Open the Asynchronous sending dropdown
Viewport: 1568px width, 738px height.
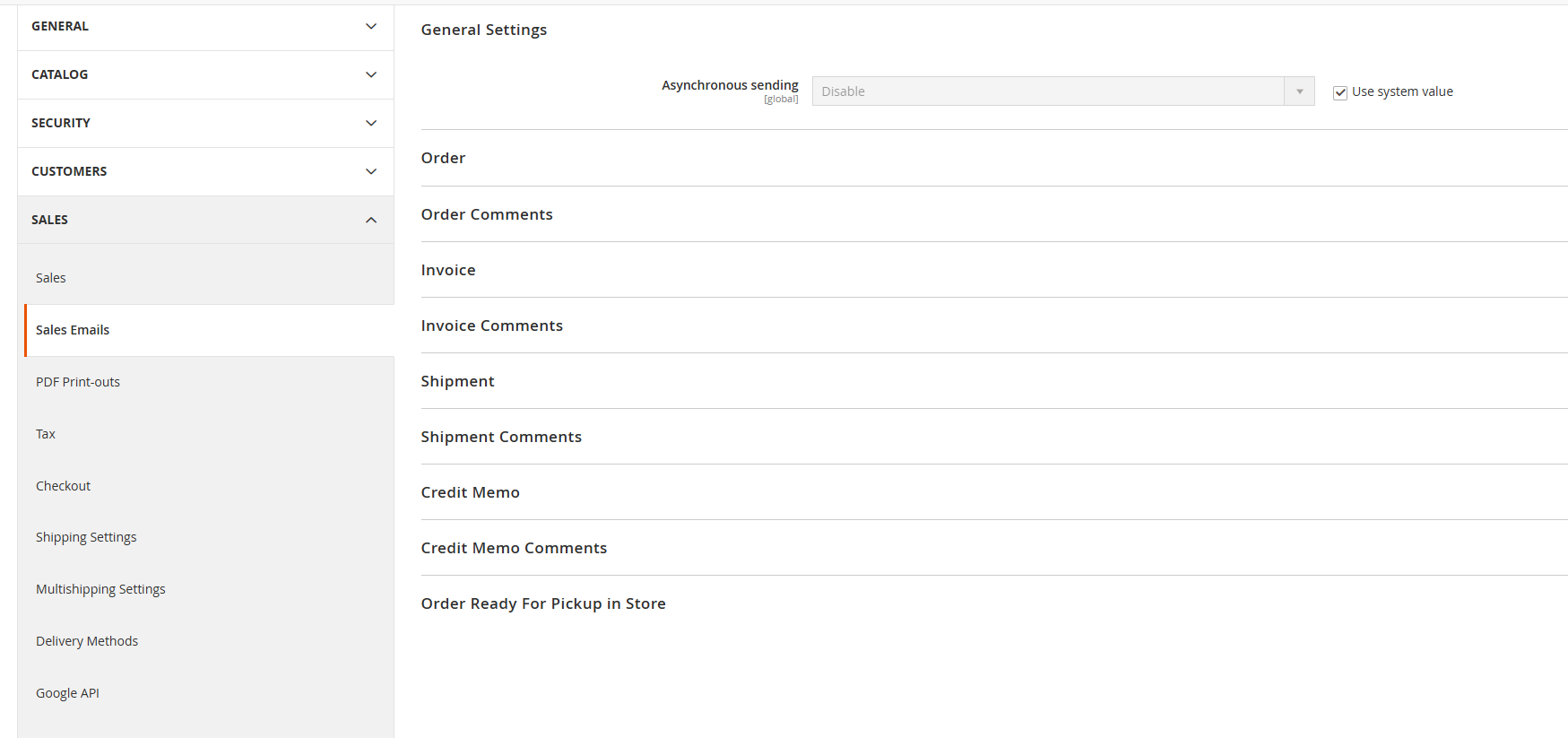tap(1062, 91)
